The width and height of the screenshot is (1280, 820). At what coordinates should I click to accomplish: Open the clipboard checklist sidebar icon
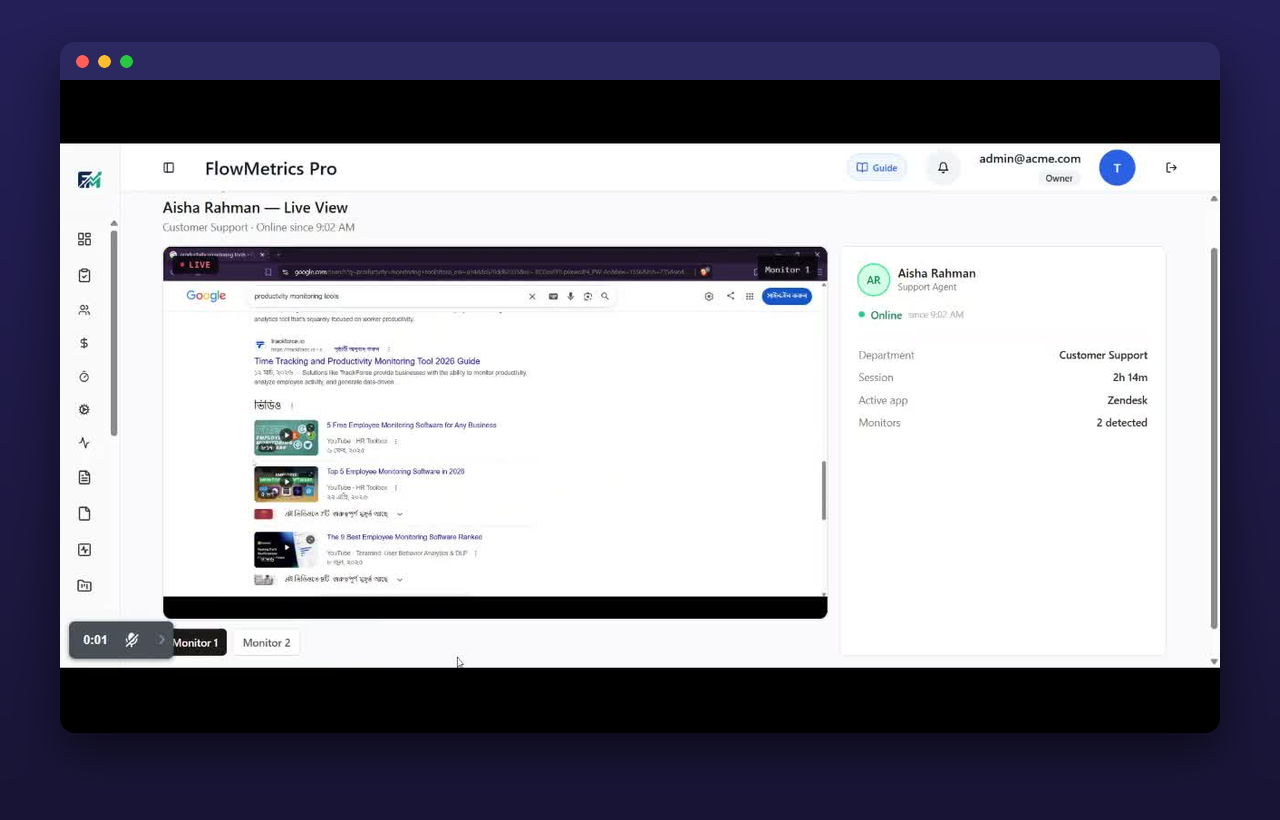[x=84, y=275]
